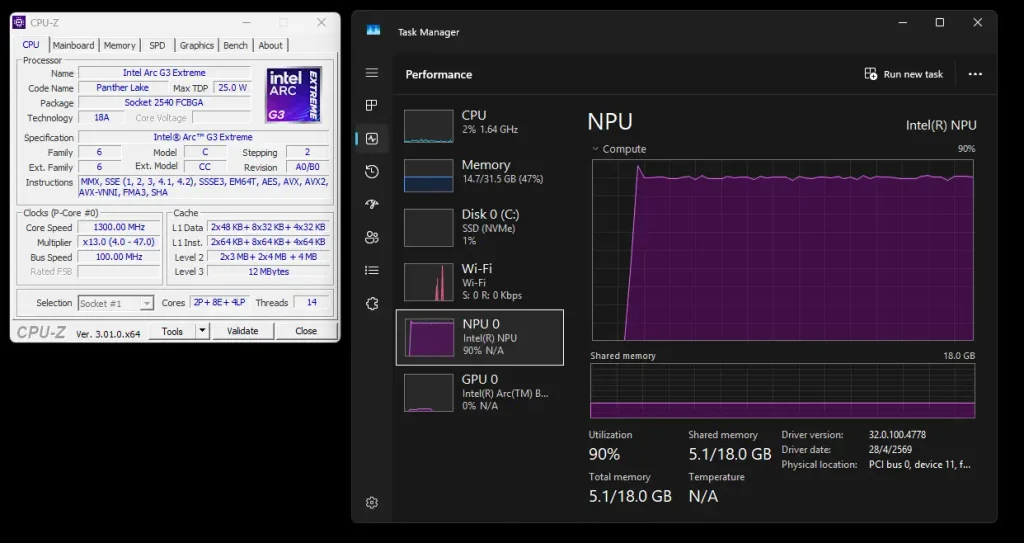Open Task Manager hamburger navigation menu
The width and height of the screenshot is (1024, 543).
tap(372, 73)
